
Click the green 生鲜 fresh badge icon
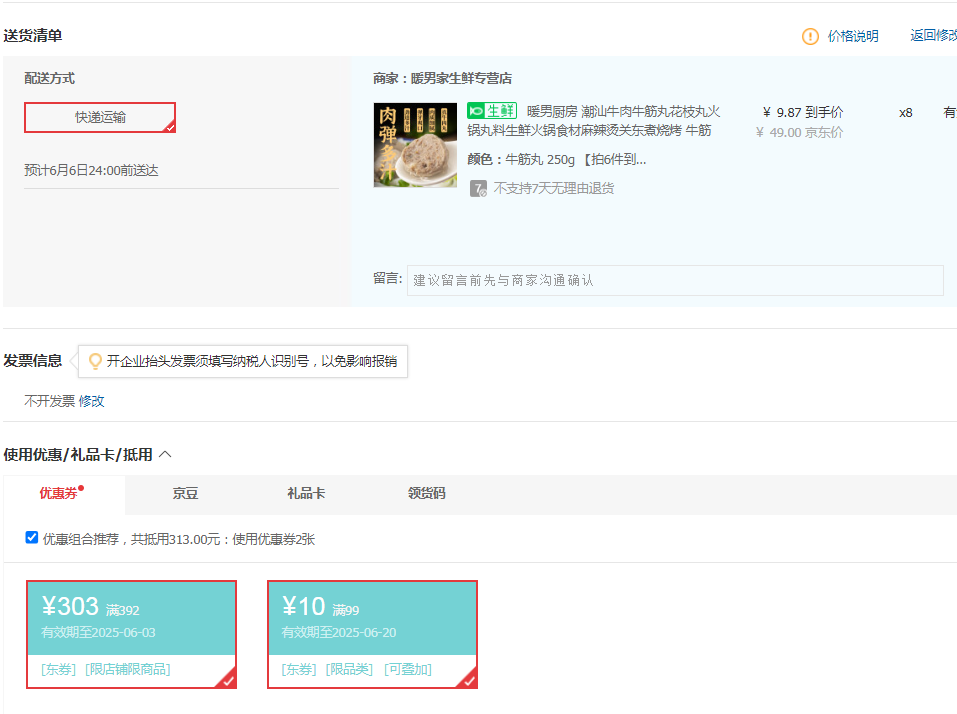[492, 110]
